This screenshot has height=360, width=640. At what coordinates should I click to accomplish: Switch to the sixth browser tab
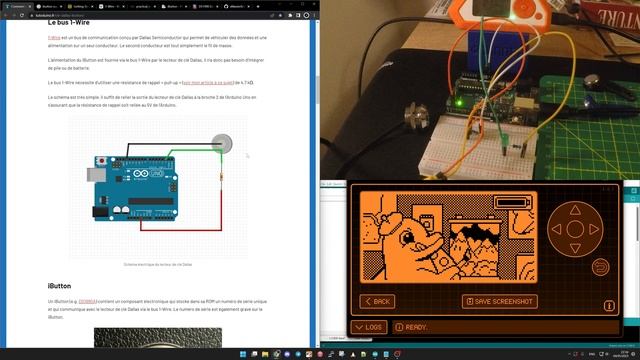coord(175,7)
